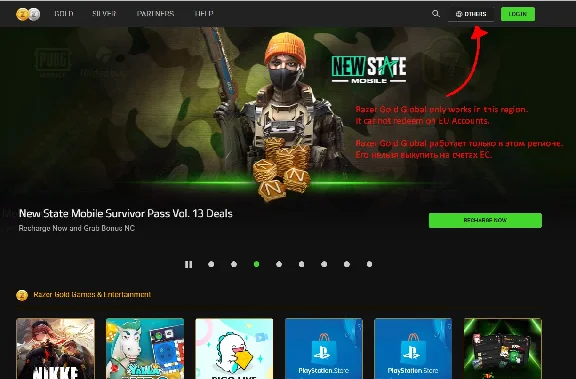The image size is (576, 379).
Task: Click New State Mobile Survivor Pass headline
Action: (126, 213)
